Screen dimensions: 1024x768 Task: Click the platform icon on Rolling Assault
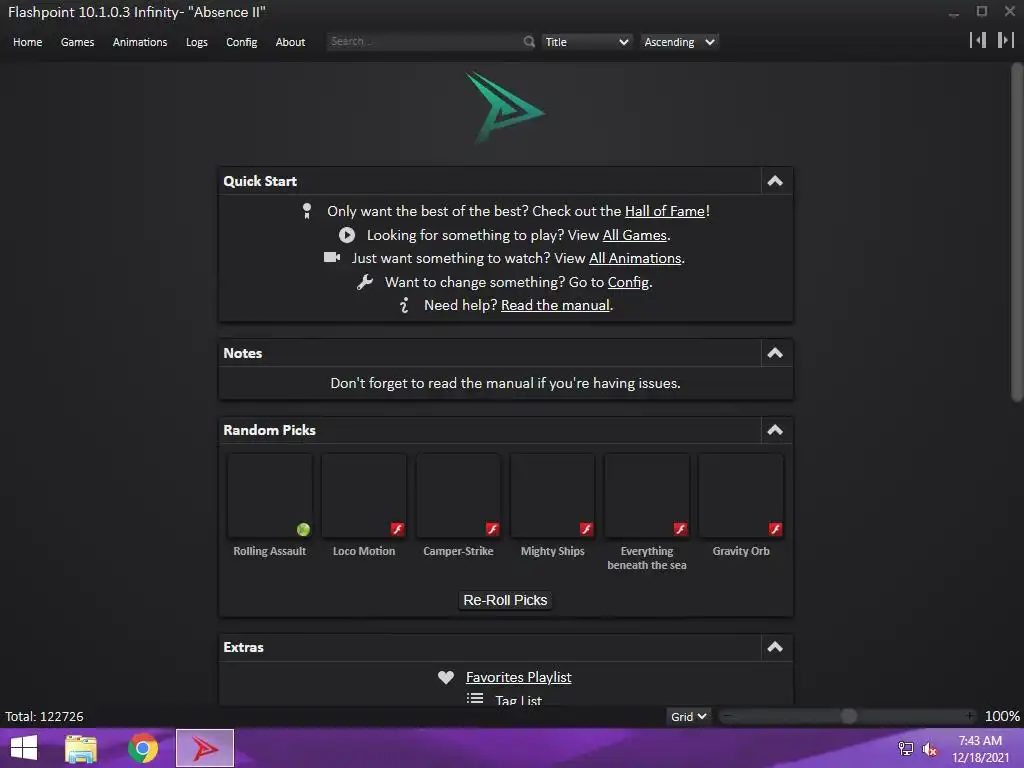click(303, 529)
